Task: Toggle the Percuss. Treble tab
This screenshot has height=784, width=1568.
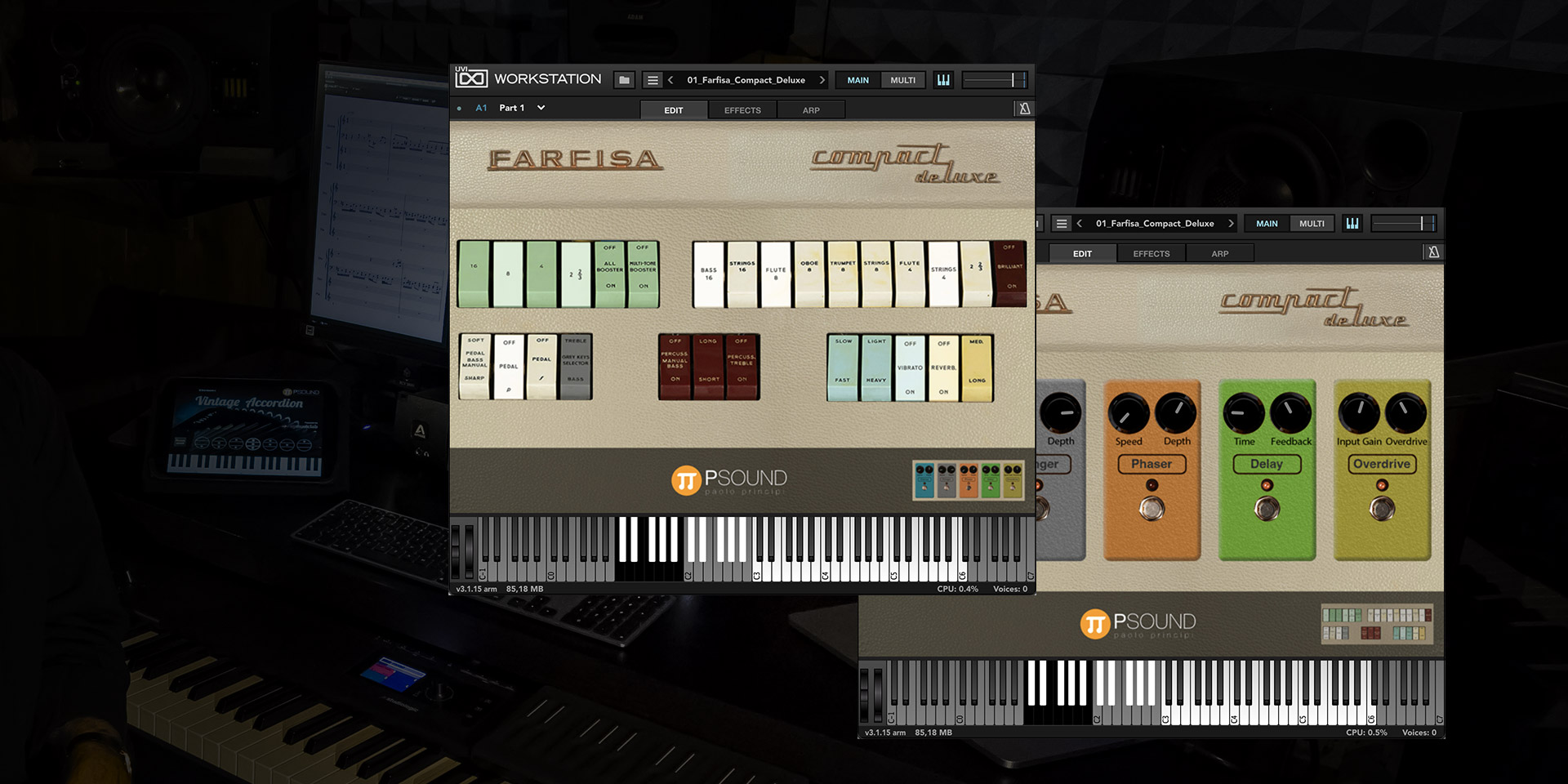Action: coord(742,367)
